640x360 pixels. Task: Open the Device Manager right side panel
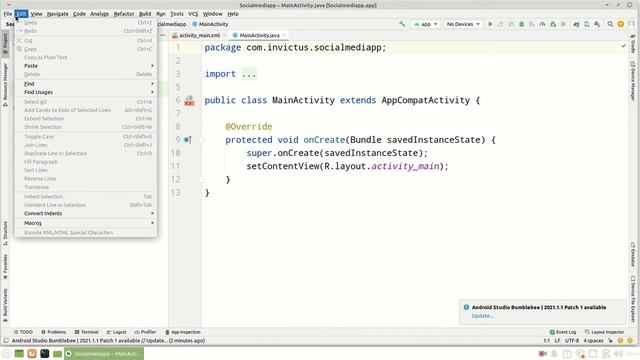633,80
